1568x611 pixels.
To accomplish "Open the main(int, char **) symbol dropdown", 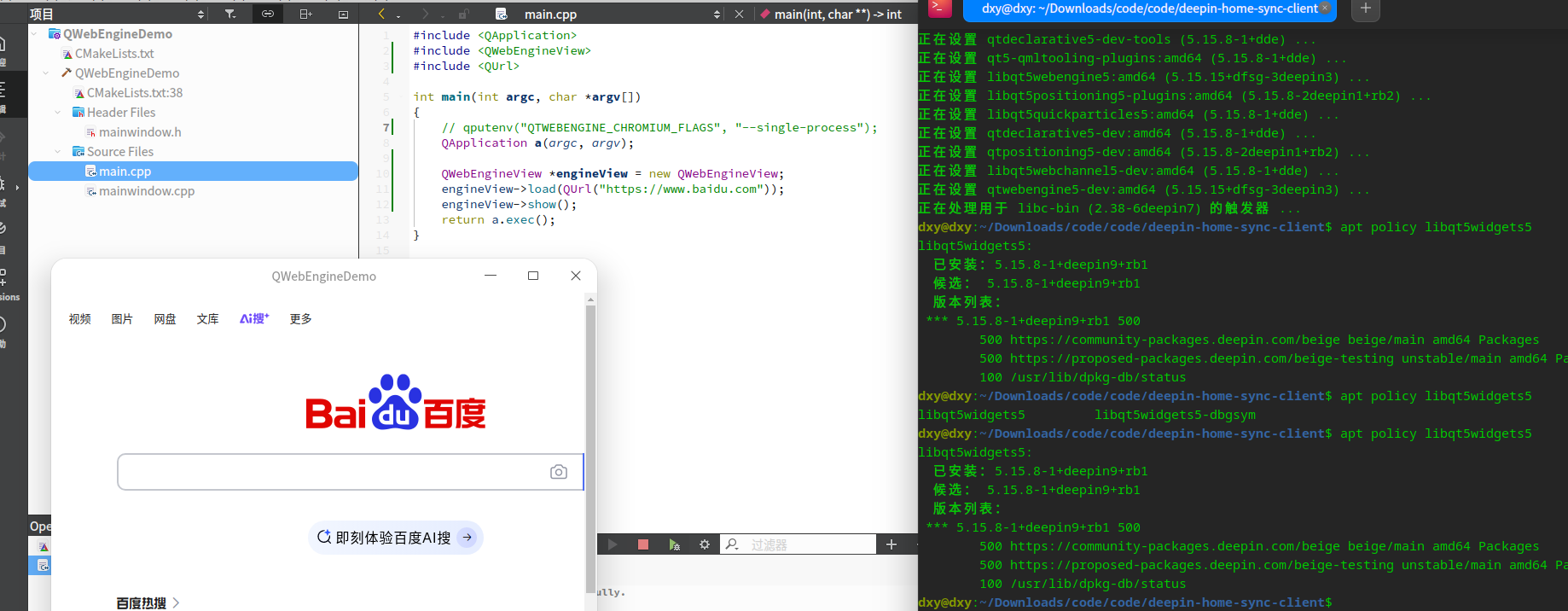I will 832,14.
